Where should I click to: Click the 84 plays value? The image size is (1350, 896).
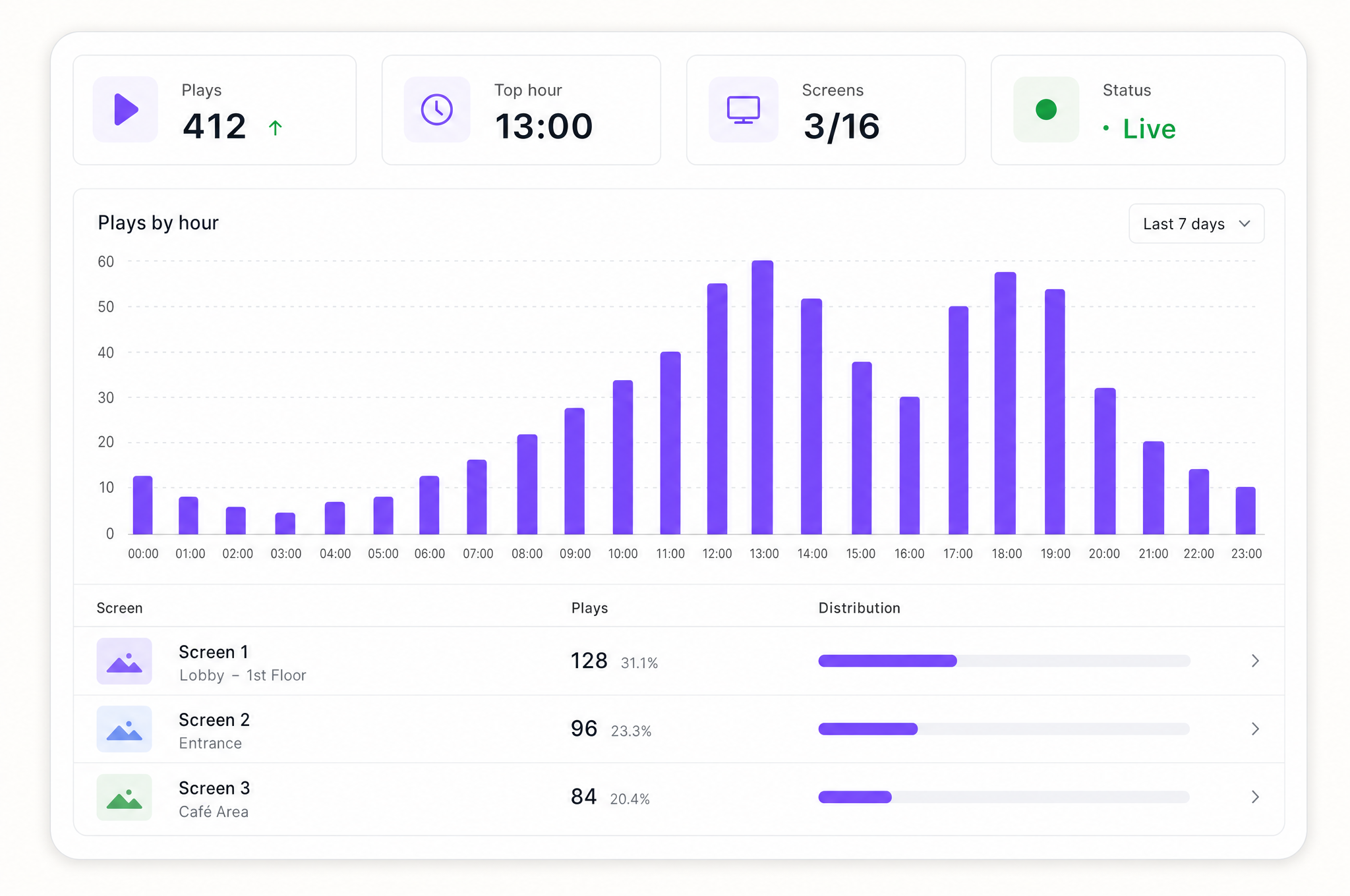point(583,797)
